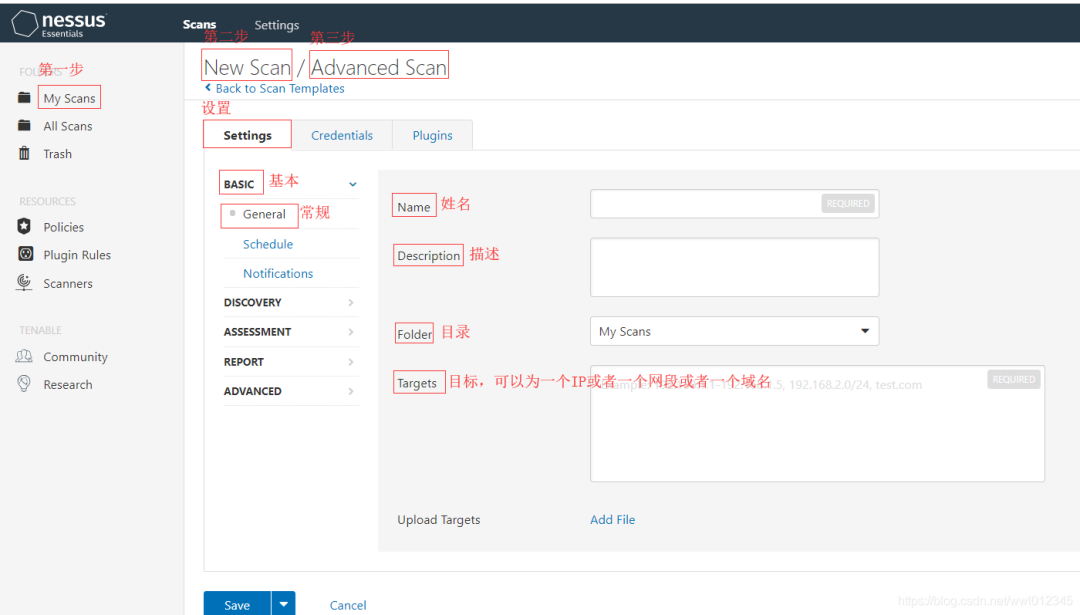Viewport: 1080px width, 615px height.
Task: Switch to the Credentials tab
Action: click(x=342, y=135)
